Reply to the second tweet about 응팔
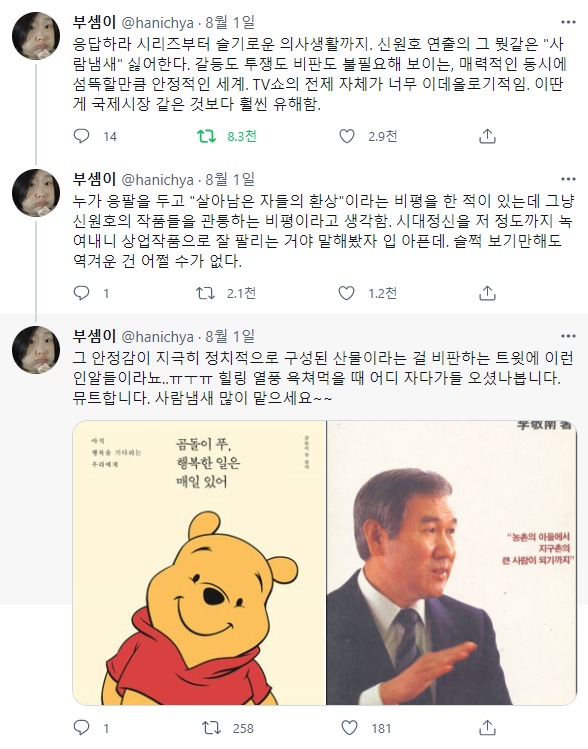The height and width of the screenshot is (749, 588). (x=82, y=293)
